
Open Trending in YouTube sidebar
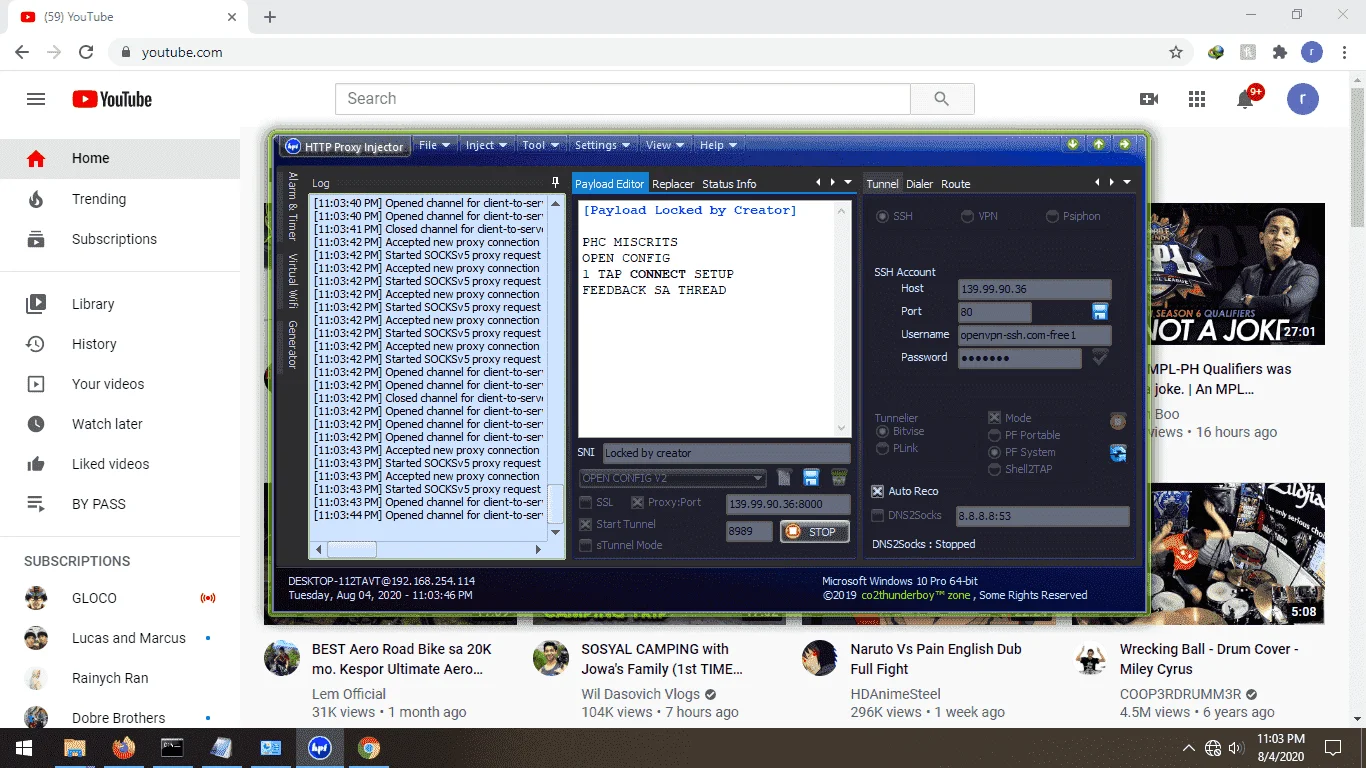click(120, 199)
